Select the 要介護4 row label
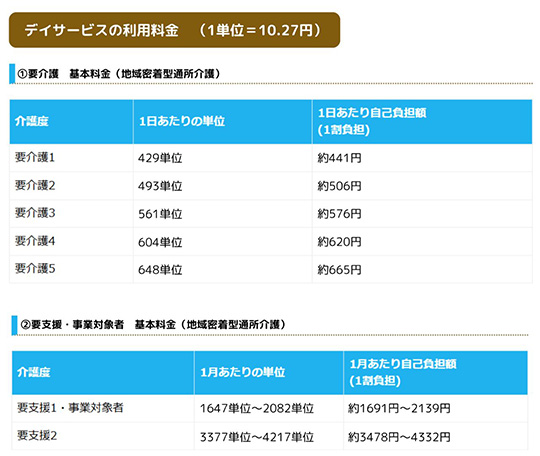 35,241
